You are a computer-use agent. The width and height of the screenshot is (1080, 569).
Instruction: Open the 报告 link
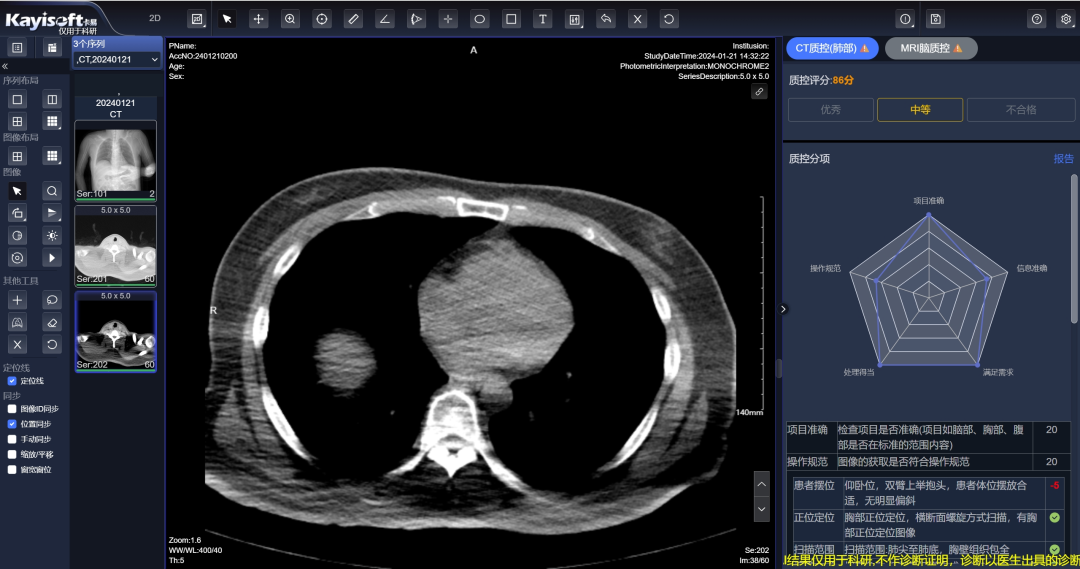1063,159
